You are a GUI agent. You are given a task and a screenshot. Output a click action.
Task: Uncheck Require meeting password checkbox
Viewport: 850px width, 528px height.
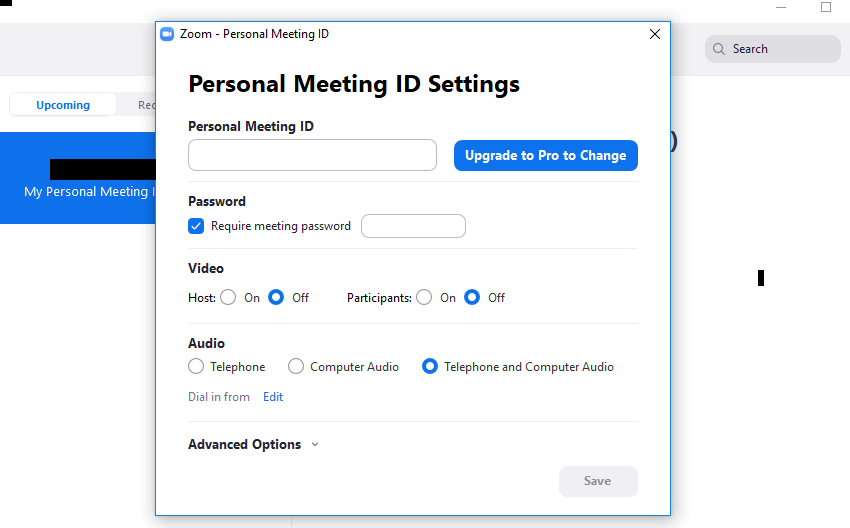[x=197, y=226]
